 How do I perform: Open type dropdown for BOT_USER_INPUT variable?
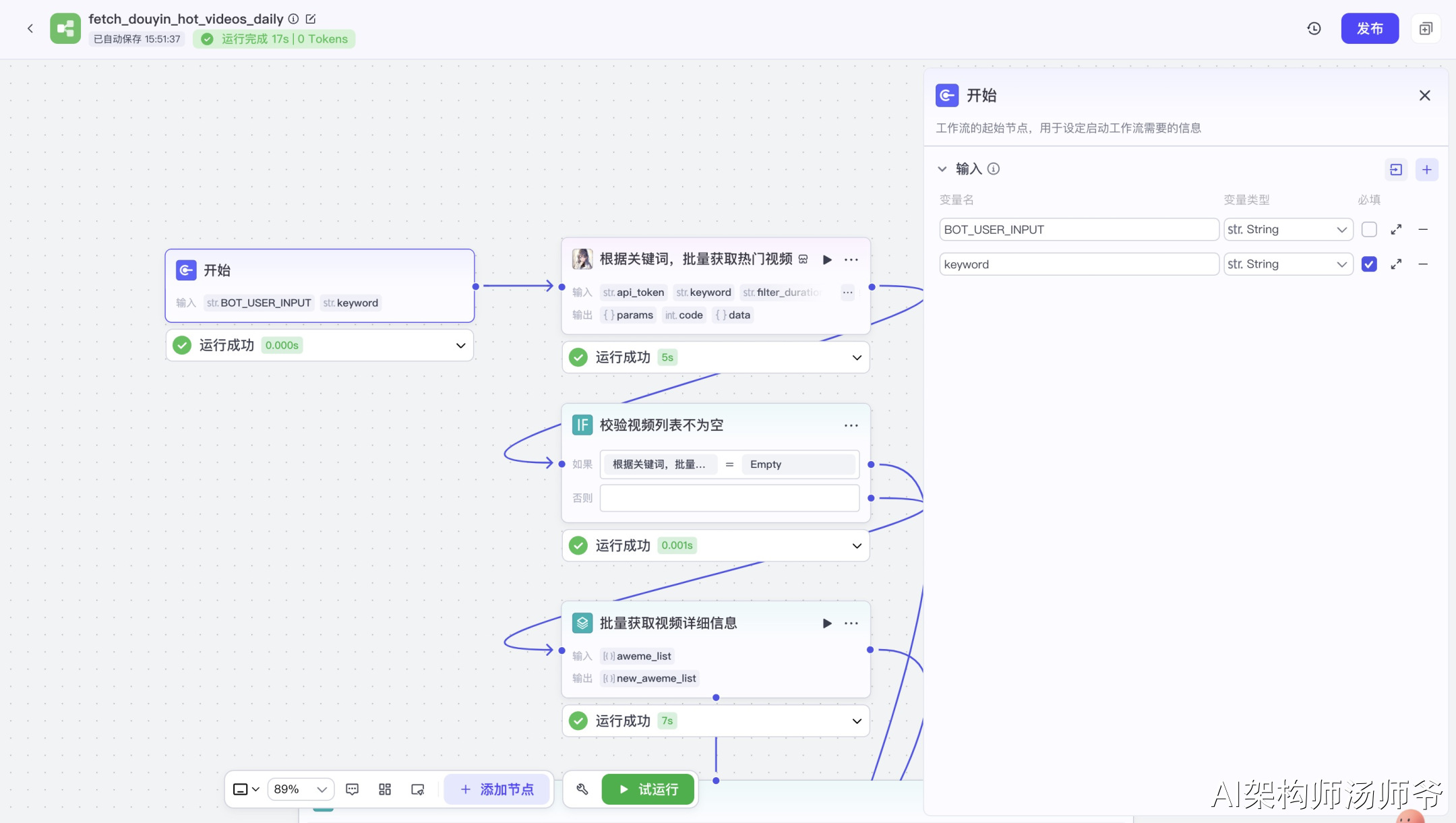point(1287,229)
